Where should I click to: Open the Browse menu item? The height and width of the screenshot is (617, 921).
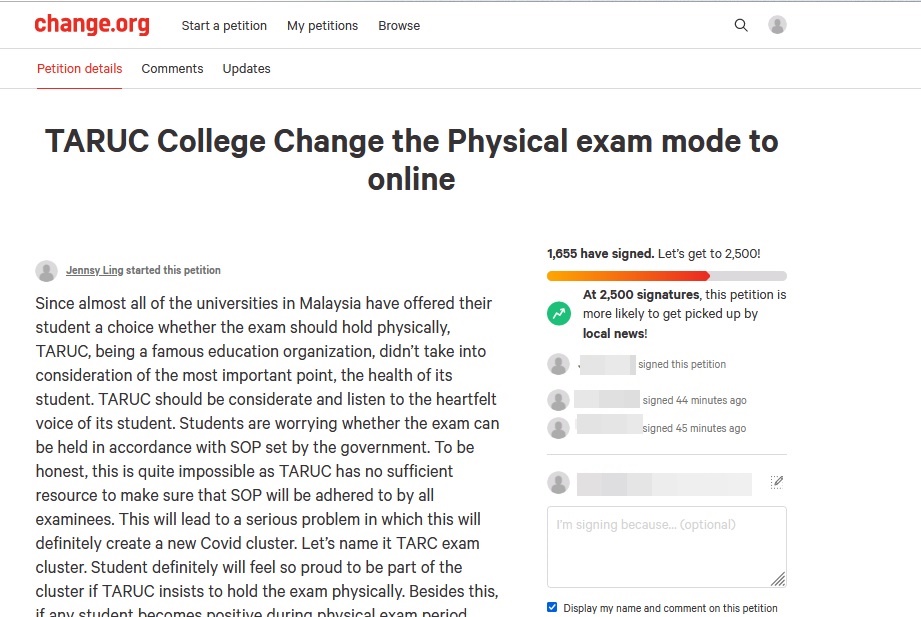(399, 25)
